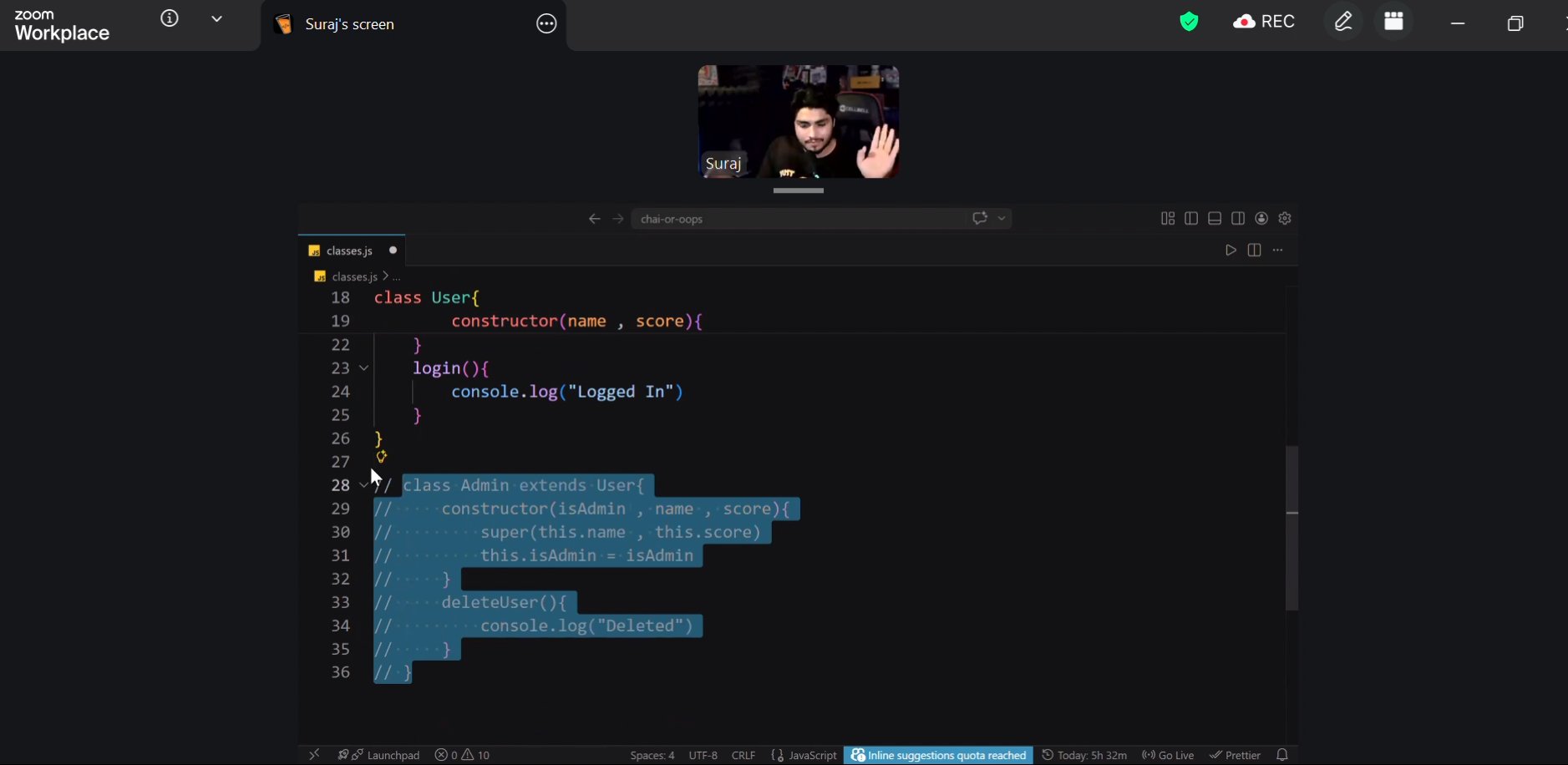This screenshot has height=765, width=1568.
Task: Start the Go Live server
Action: (x=1168, y=755)
